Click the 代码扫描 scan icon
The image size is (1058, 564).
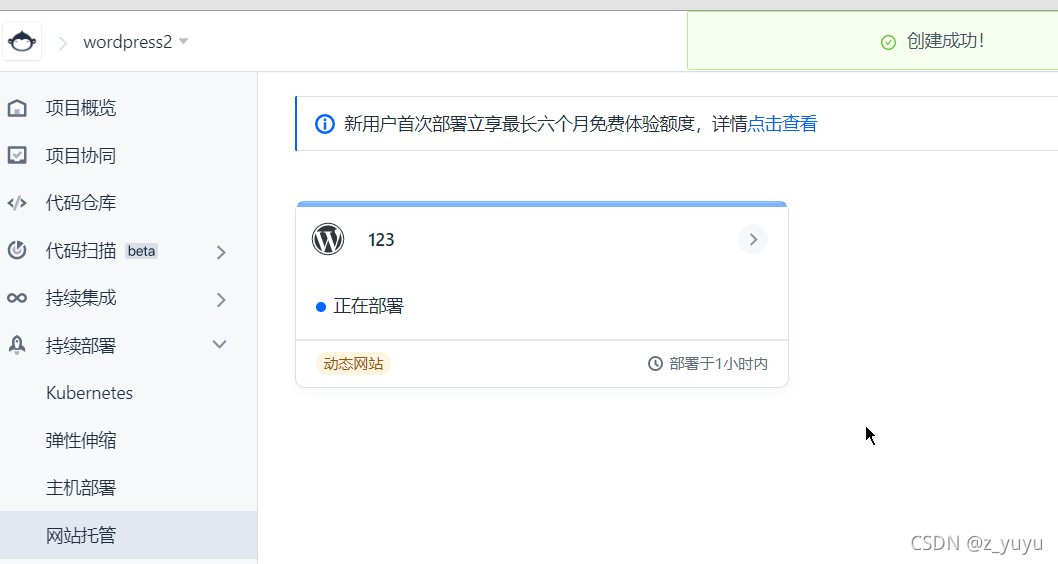coord(17,250)
